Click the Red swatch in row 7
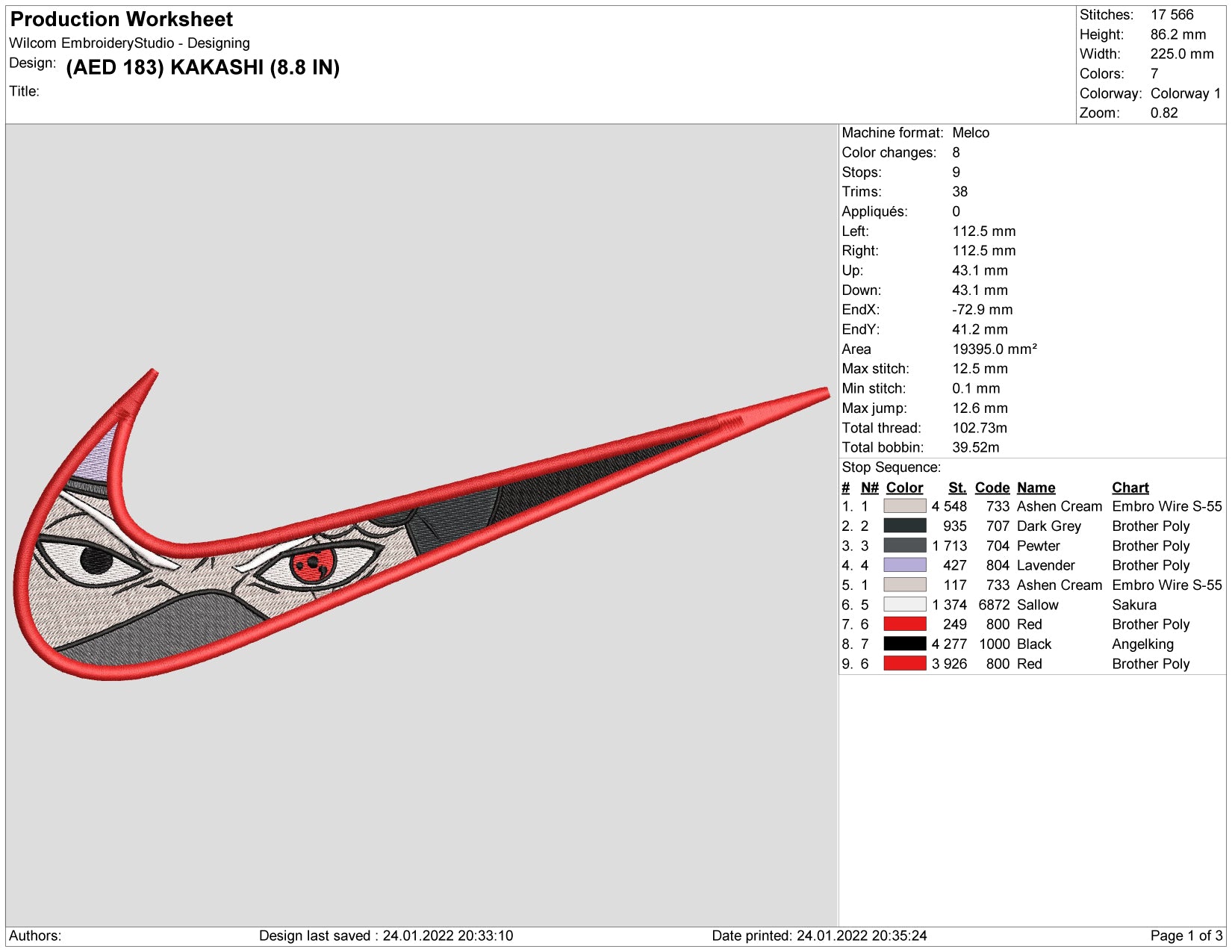The image size is (1232, 952). [904, 624]
